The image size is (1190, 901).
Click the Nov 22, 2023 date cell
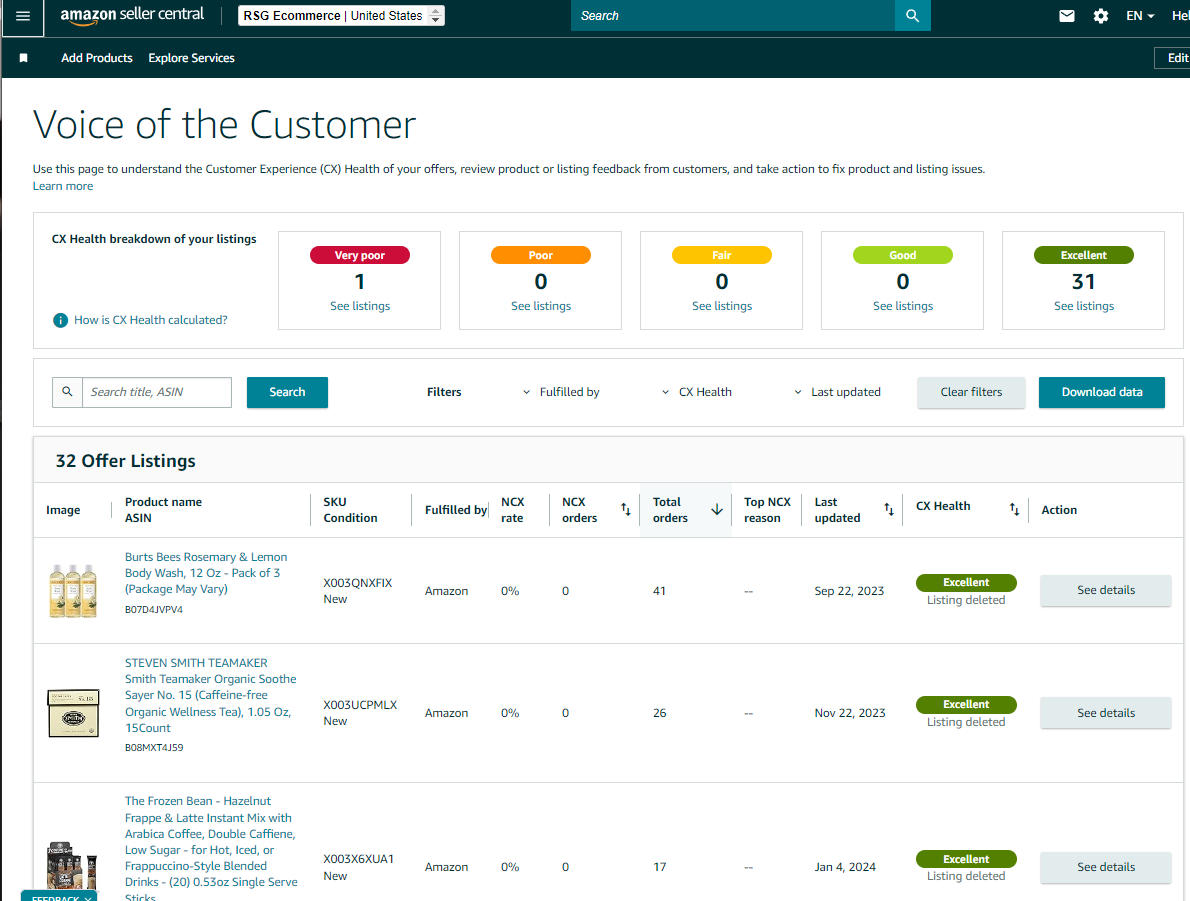pos(850,714)
